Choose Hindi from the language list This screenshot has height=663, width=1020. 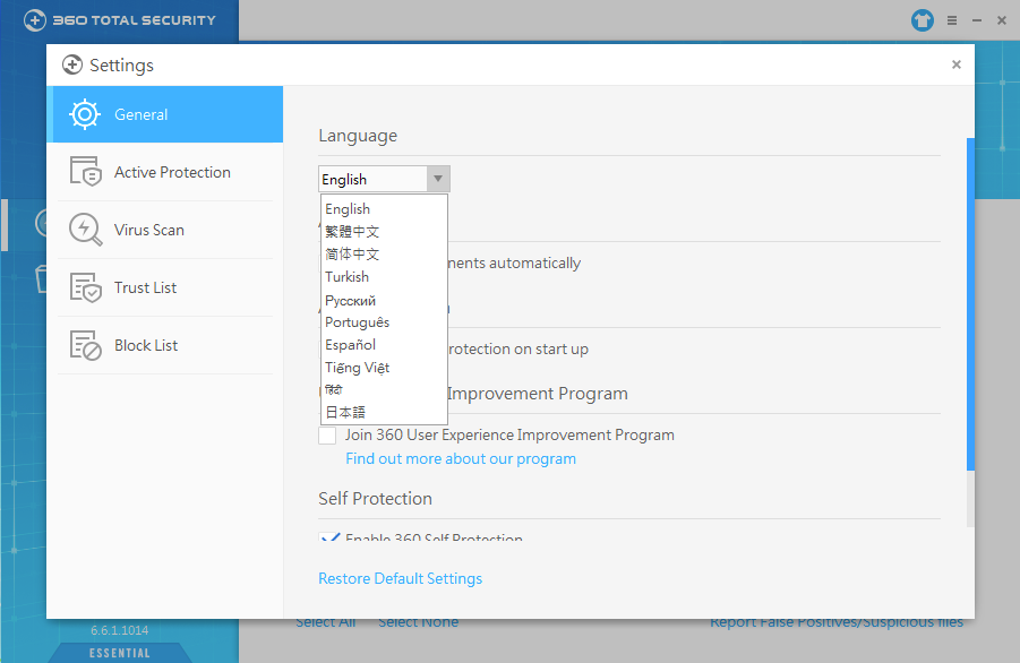coord(384,390)
